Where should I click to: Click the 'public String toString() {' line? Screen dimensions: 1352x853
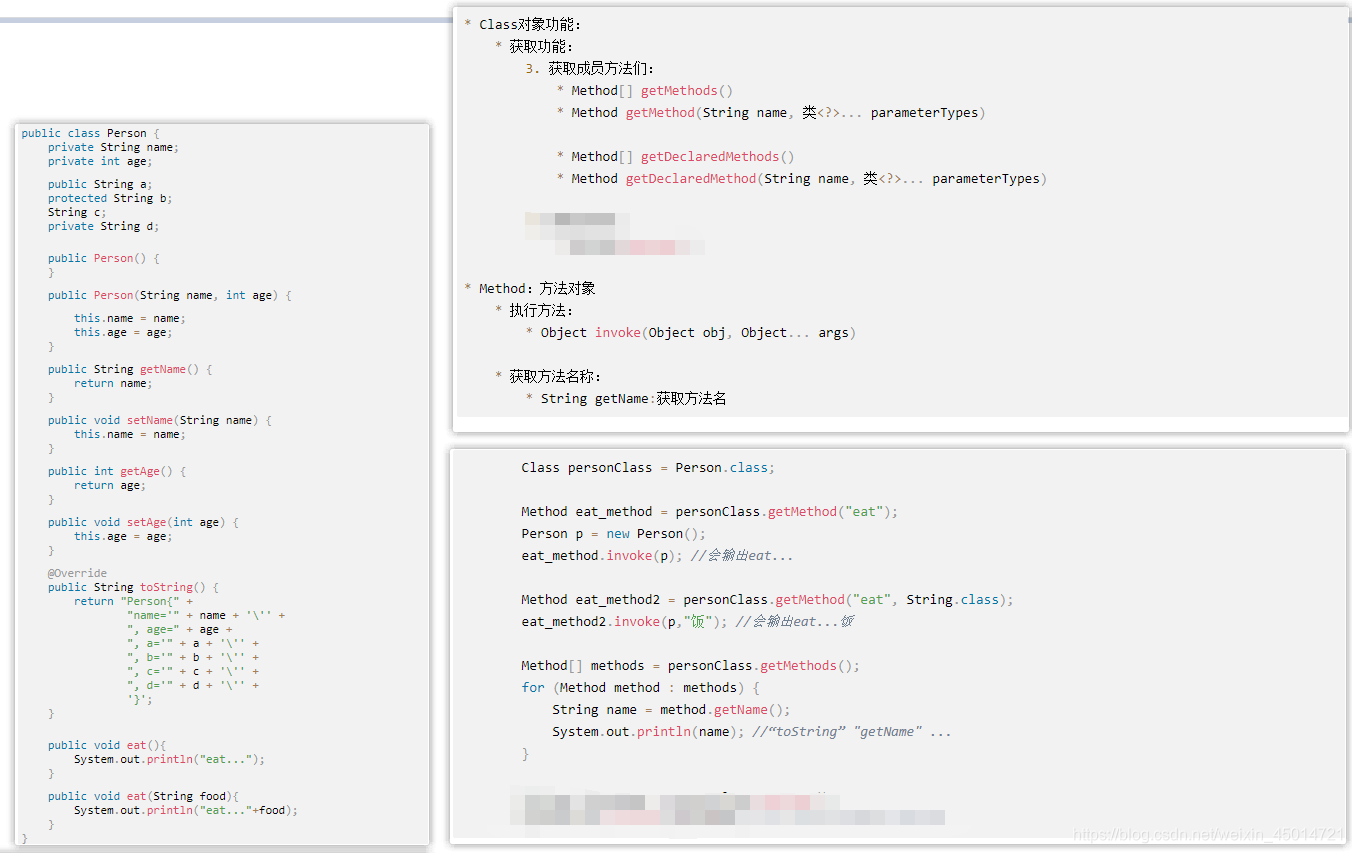click(133, 587)
